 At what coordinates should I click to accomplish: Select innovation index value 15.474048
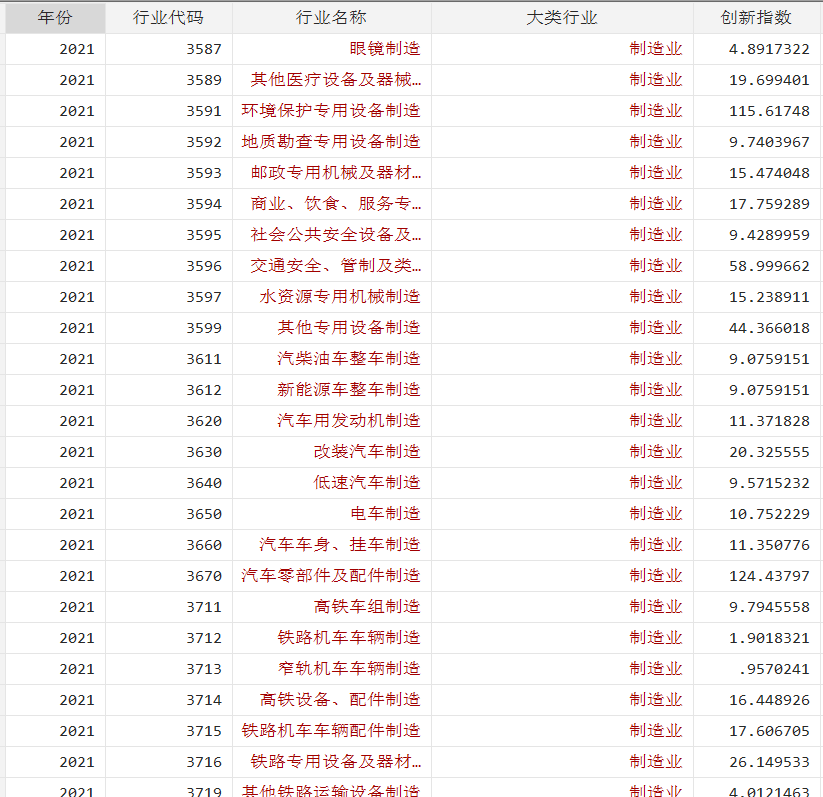click(756, 173)
